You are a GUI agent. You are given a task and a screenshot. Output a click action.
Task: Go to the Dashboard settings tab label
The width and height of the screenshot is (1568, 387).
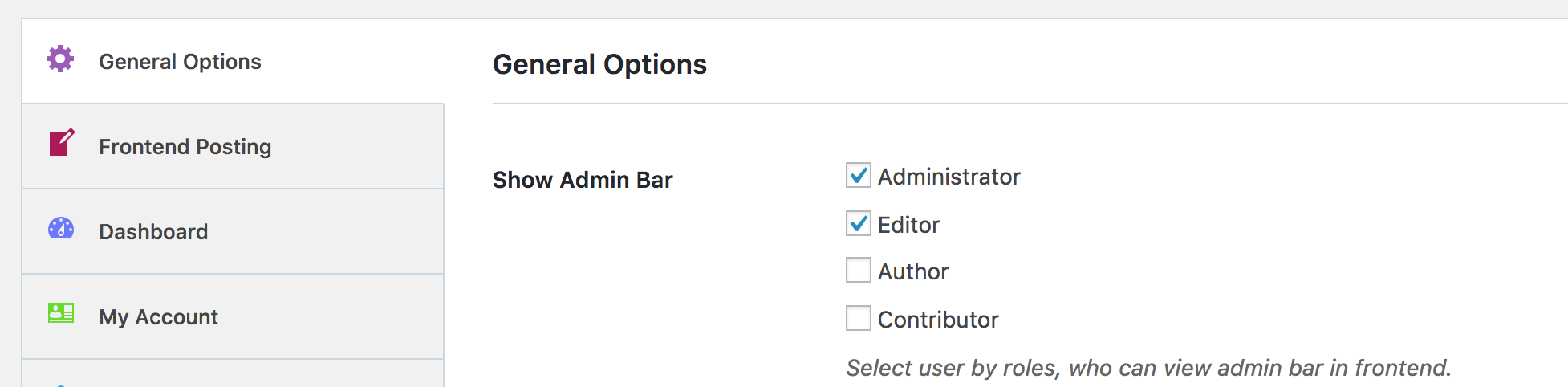(x=153, y=232)
